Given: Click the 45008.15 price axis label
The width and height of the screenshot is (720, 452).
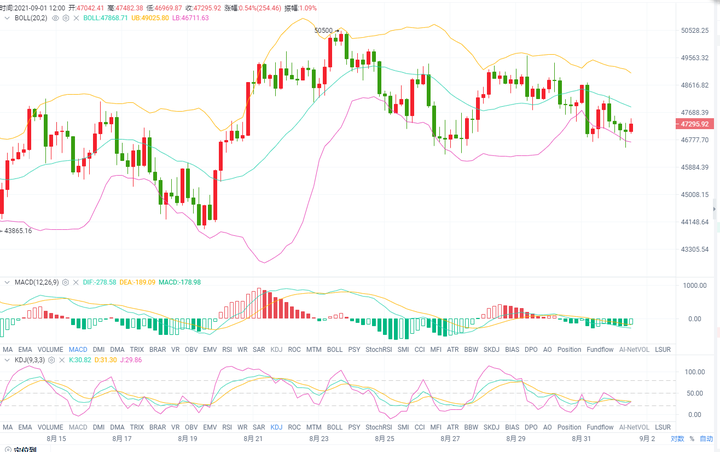Looking at the screenshot, I should pos(695,195).
